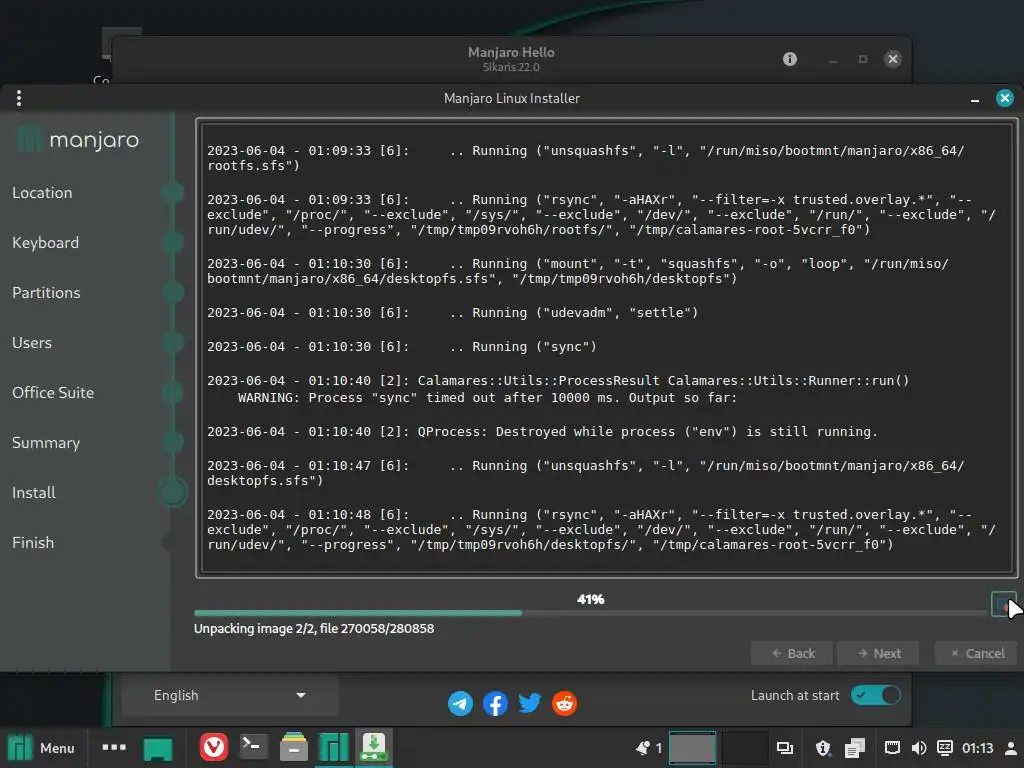Screen dimensions: 1024x768
Task: Click the Cancel button
Action: point(976,653)
